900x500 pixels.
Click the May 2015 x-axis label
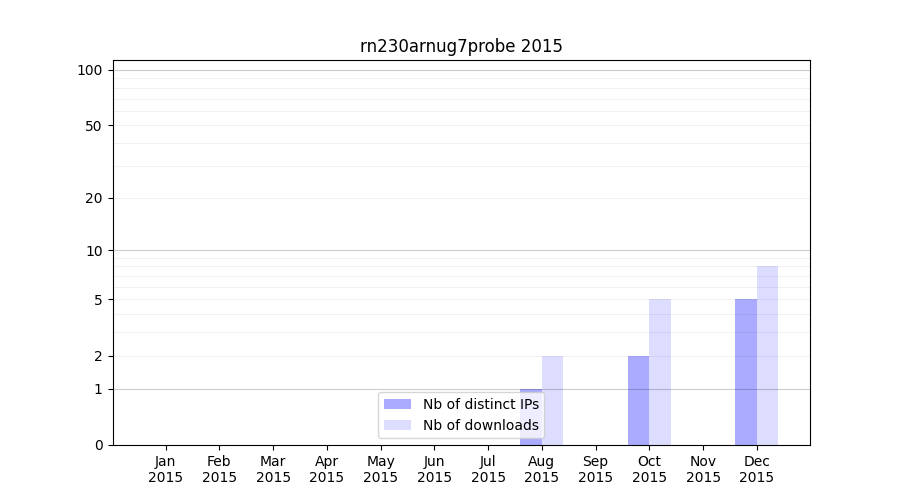381,469
